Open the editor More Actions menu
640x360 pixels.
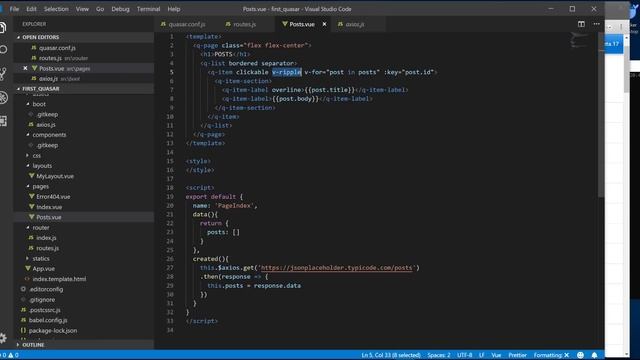[596, 24]
